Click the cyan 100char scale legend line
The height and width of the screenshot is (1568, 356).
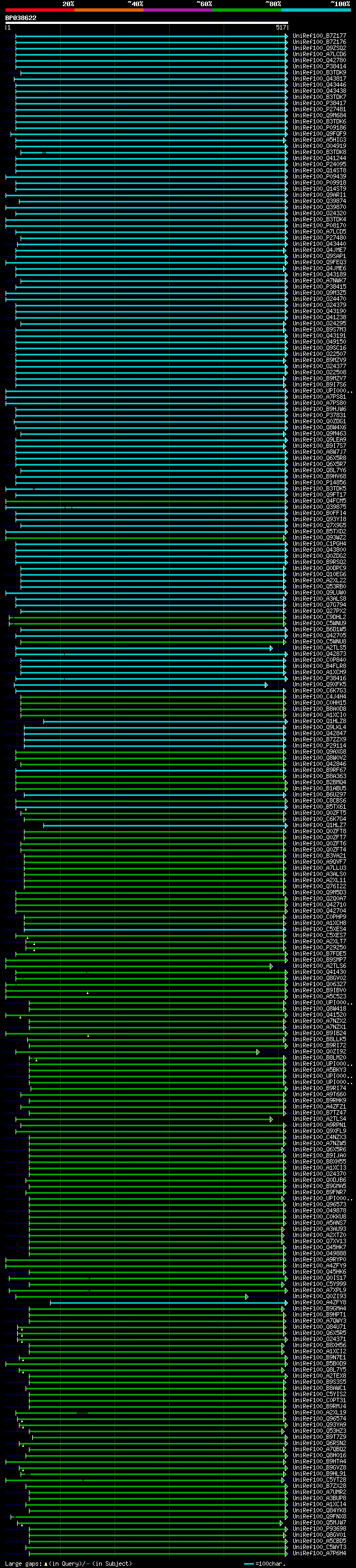tap(249, 1563)
